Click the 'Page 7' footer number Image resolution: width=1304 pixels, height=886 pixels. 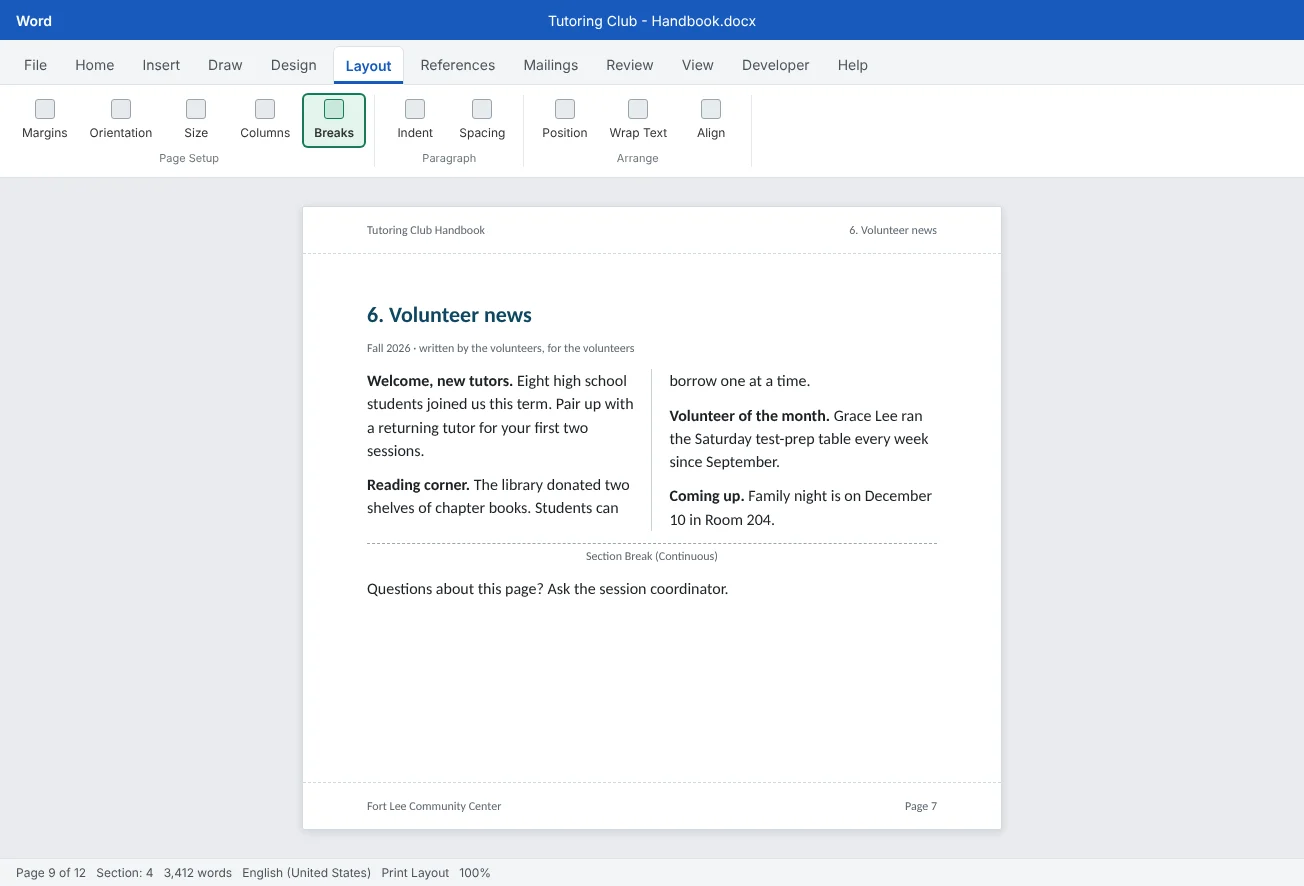pos(921,806)
